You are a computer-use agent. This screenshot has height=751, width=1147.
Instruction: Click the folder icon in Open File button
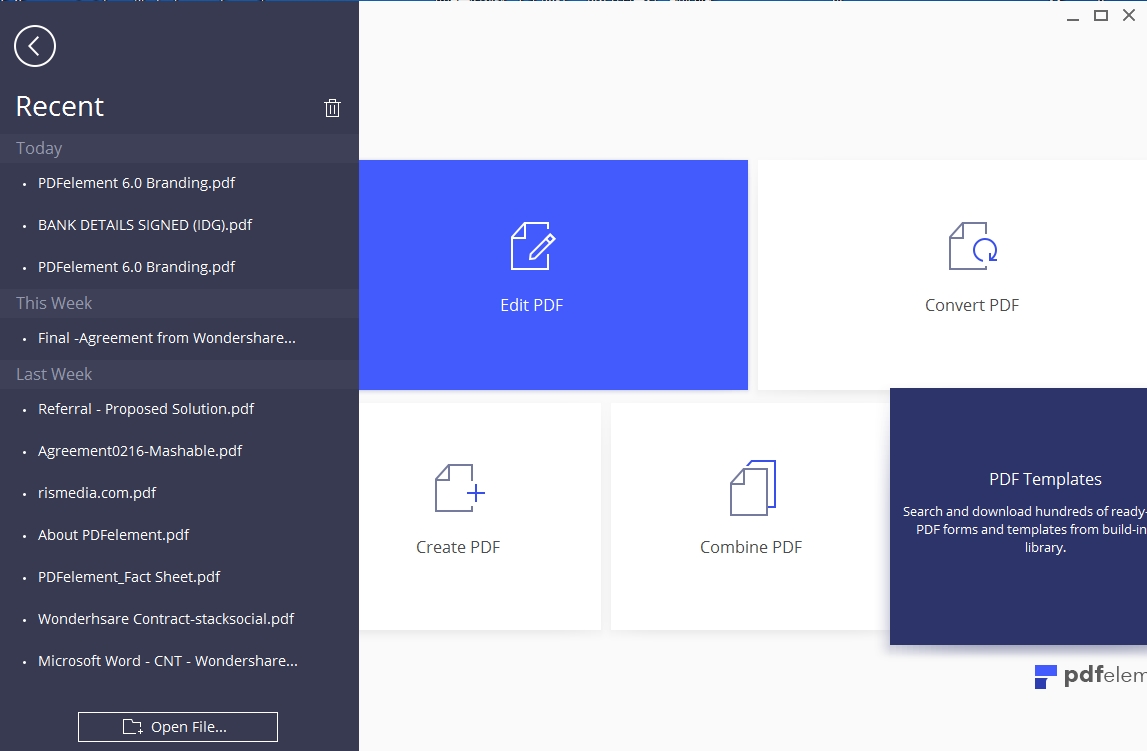[132, 727]
